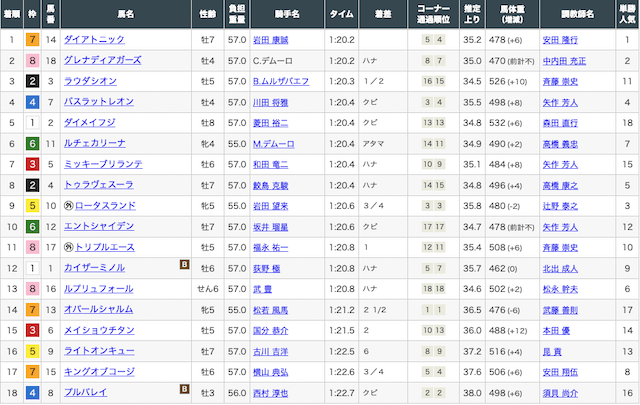The image size is (640, 405).
Task: Open jockey link 川田 将雅
Action: click(270, 102)
